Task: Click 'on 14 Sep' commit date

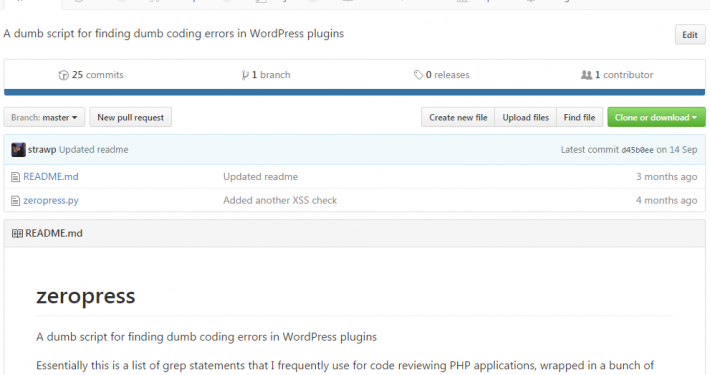Action: coord(676,149)
